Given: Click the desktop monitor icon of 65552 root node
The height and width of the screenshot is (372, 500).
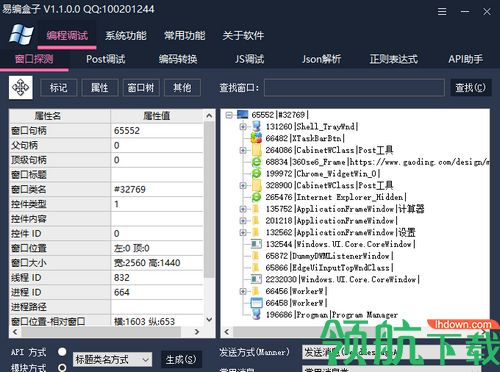Looking at the screenshot, I should [242, 115].
